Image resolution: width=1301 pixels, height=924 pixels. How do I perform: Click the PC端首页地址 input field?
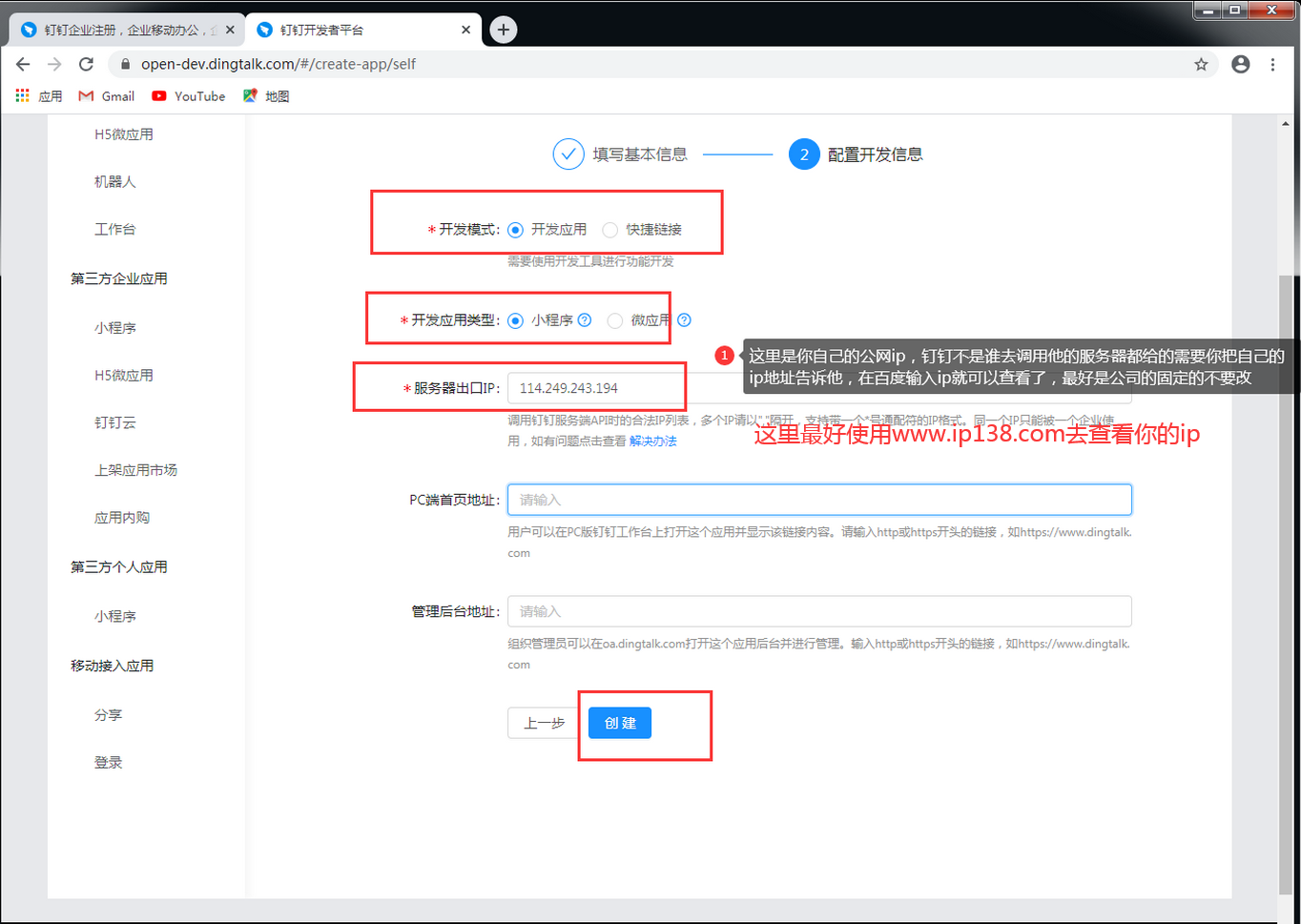point(819,500)
